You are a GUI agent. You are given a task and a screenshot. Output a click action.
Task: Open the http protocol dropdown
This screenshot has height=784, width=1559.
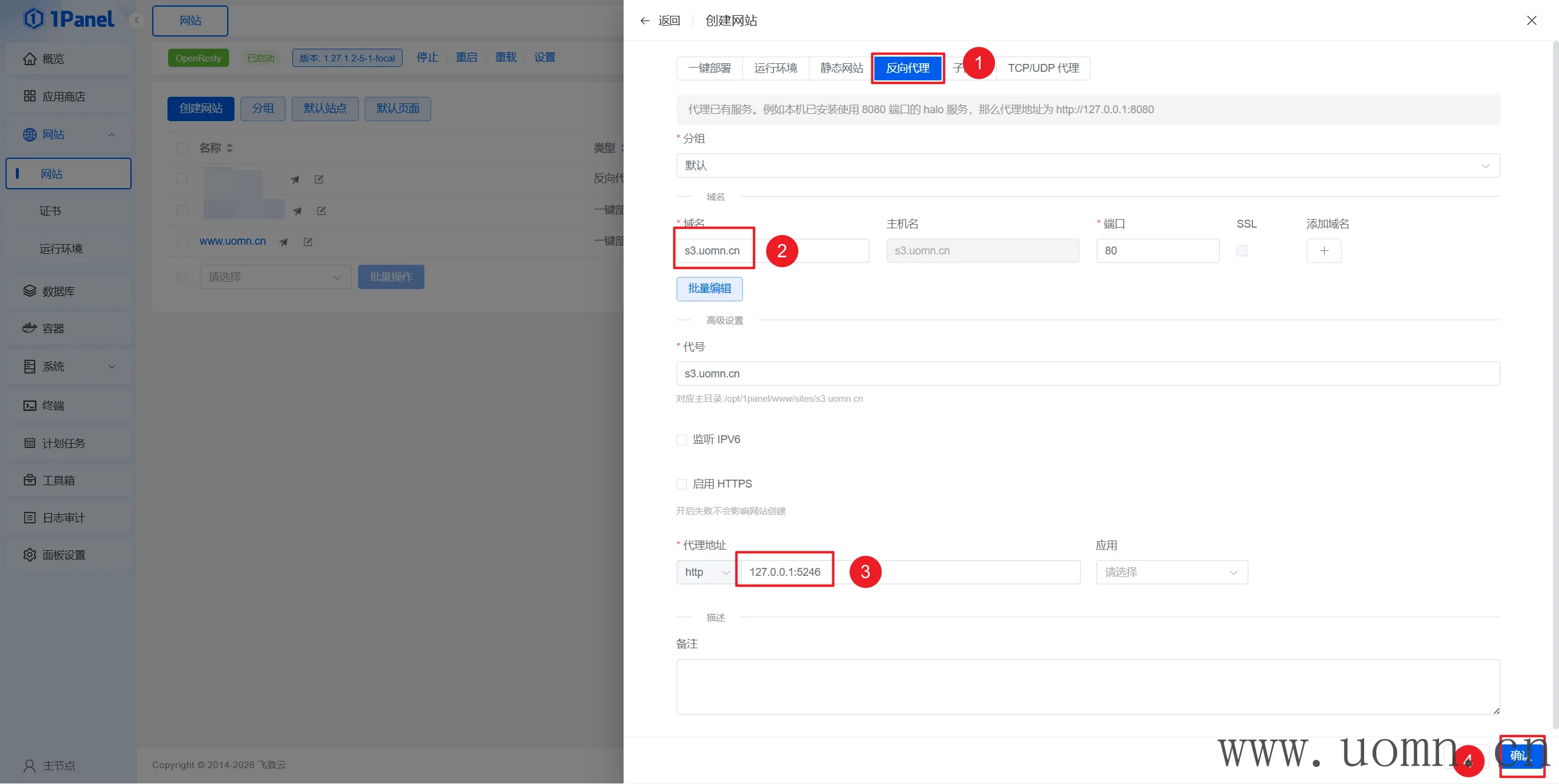pyautogui.click(x=706, y=572)
